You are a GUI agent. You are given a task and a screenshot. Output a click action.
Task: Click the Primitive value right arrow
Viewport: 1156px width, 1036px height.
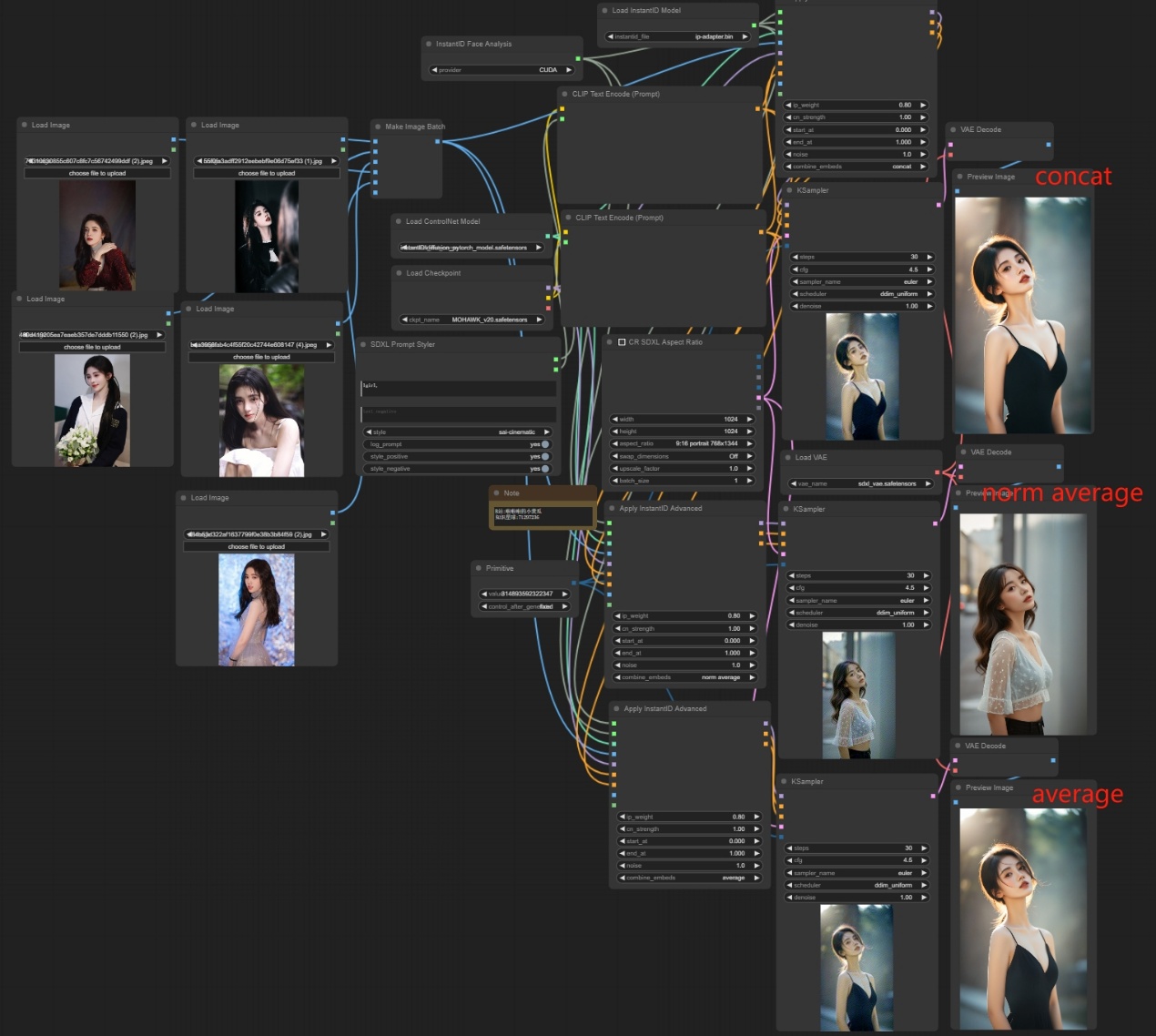[x=565, y=594]
